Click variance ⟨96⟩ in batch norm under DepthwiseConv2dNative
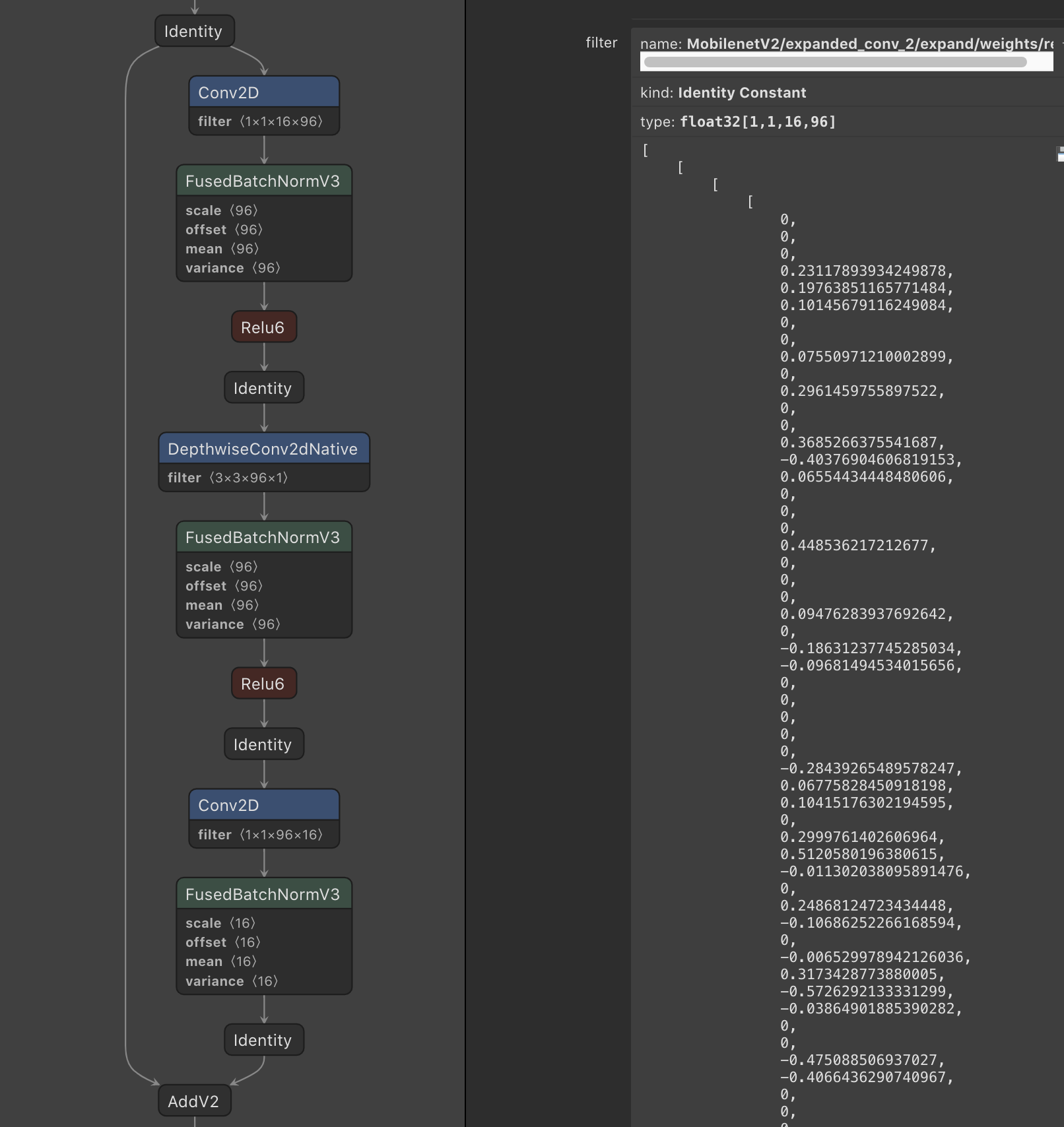Viewport: 1064px width, 1127px height. (x=233, y=624)
